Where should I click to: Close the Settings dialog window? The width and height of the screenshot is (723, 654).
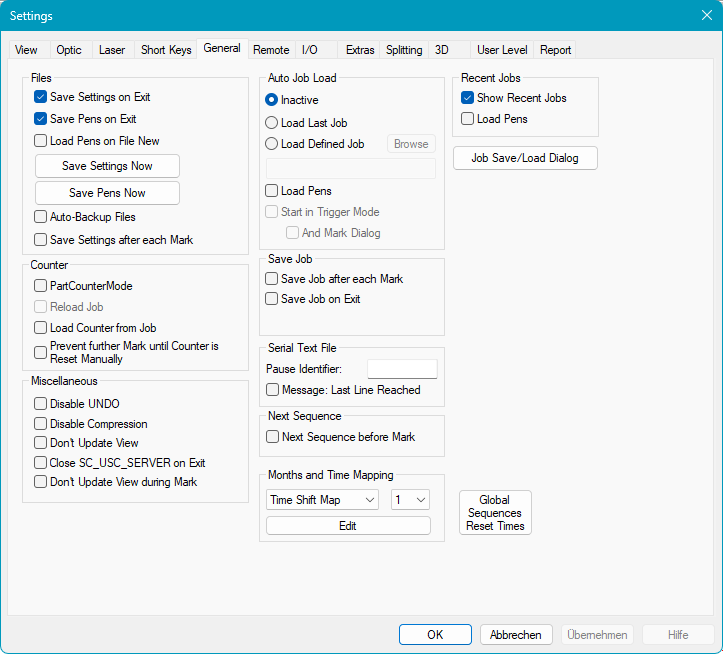(706, 15)
